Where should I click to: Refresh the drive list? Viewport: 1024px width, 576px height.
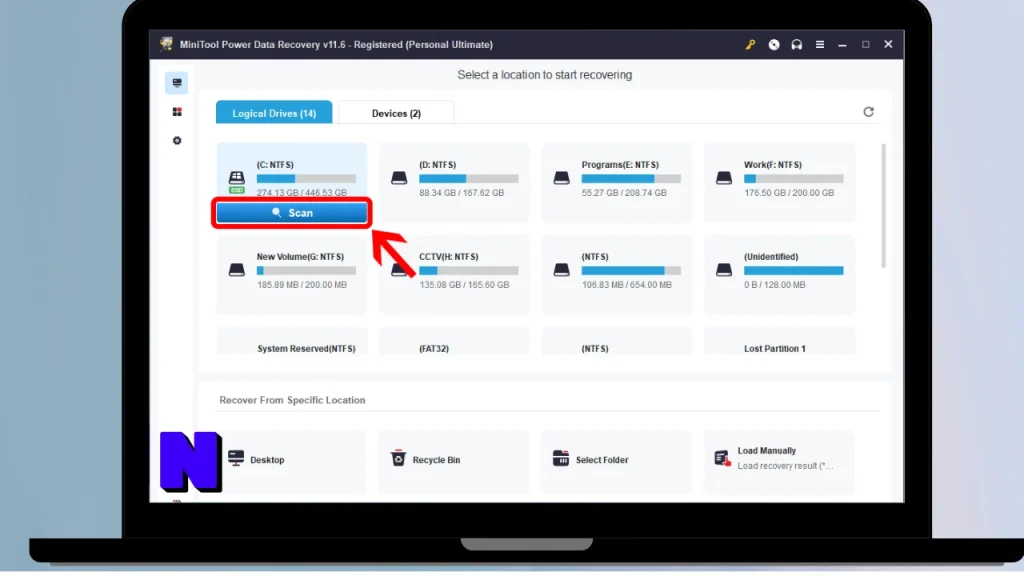point(868,112)
